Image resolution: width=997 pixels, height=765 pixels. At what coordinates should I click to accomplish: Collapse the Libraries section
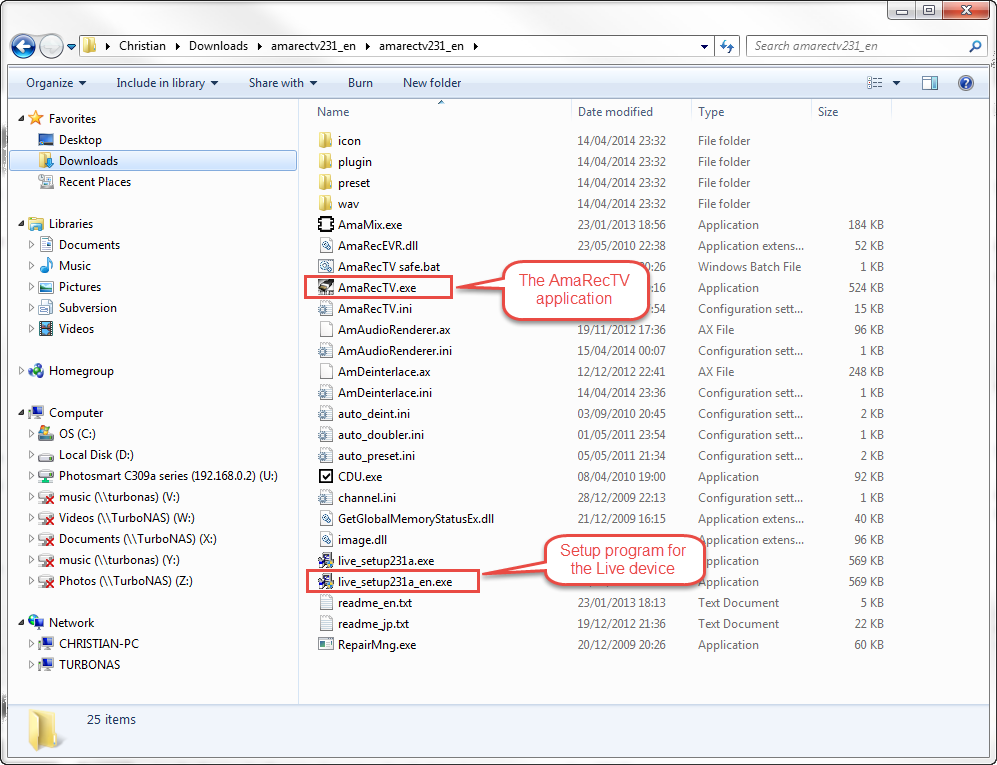pyautogui.click(x=21, y=224)
